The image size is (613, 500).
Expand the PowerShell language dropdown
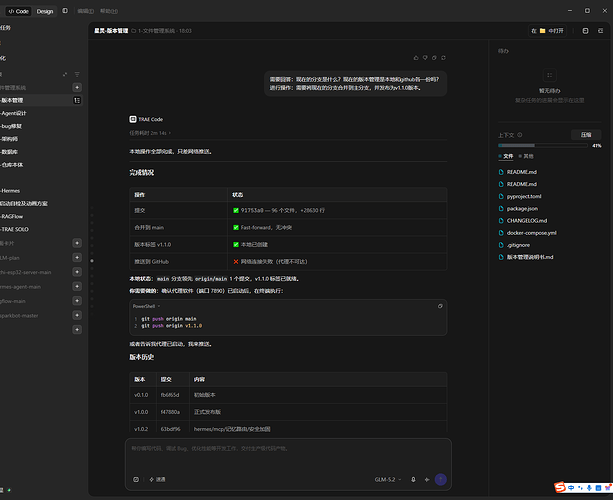[147, 306]
